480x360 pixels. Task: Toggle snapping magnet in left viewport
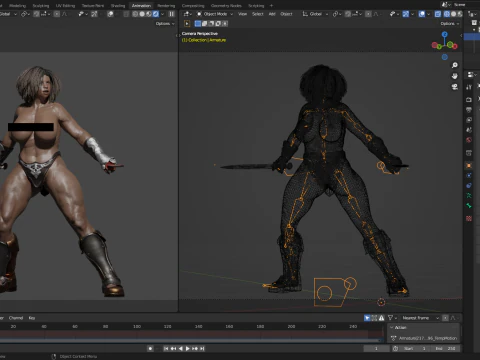click(x=36, y=14)
